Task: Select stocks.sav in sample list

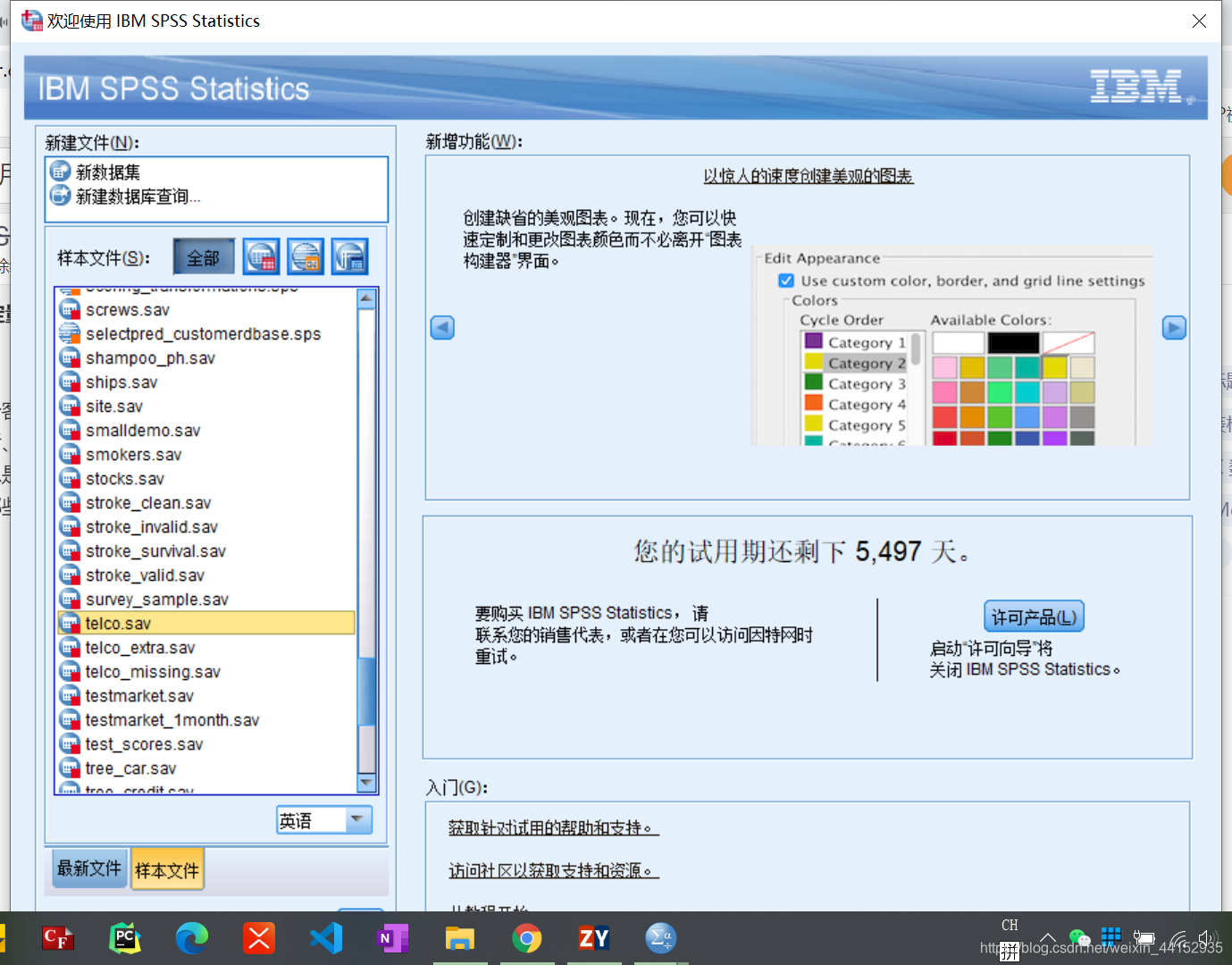Action: pos(206,478)
